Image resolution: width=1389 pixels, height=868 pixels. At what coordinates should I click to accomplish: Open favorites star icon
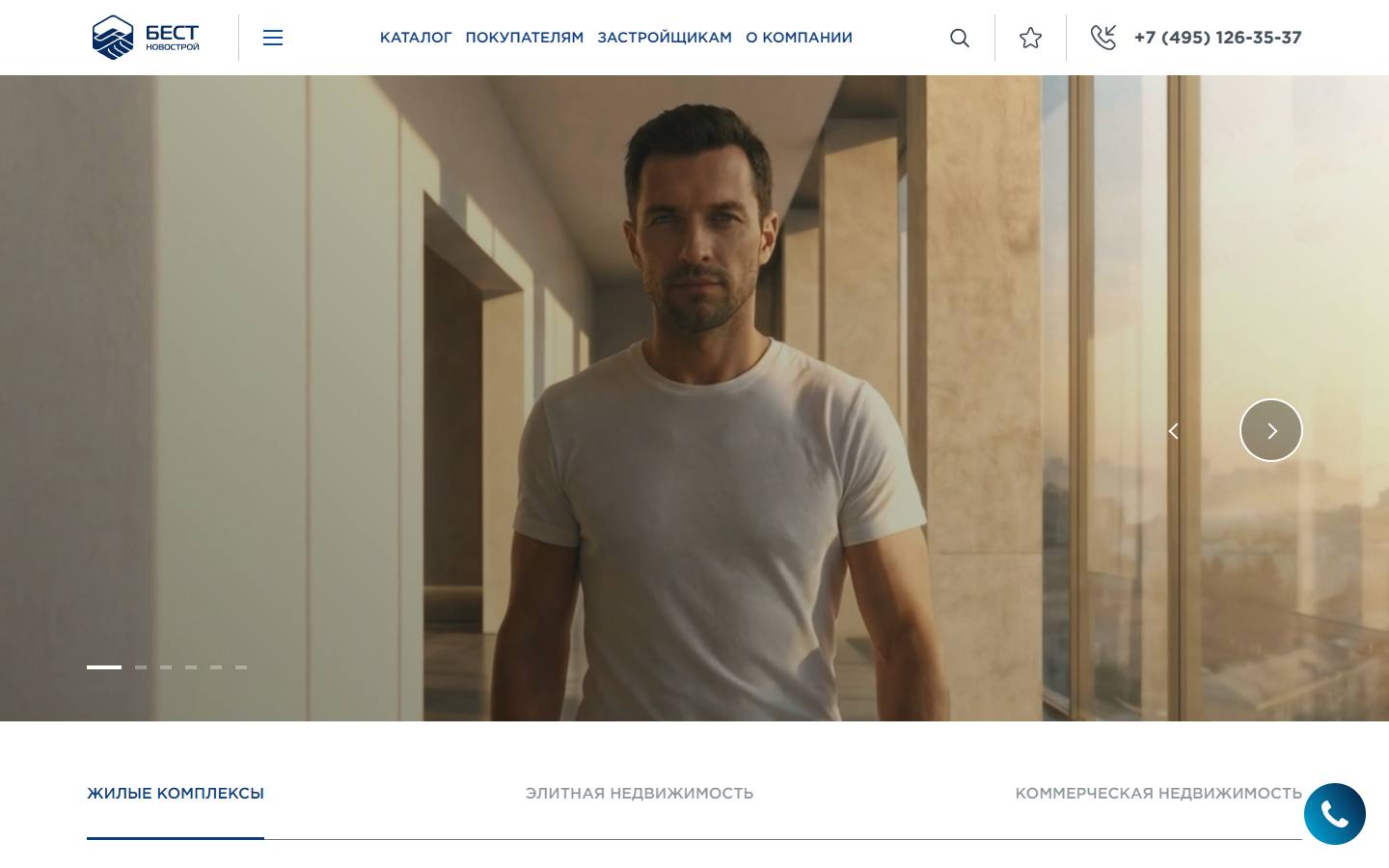1030,38
